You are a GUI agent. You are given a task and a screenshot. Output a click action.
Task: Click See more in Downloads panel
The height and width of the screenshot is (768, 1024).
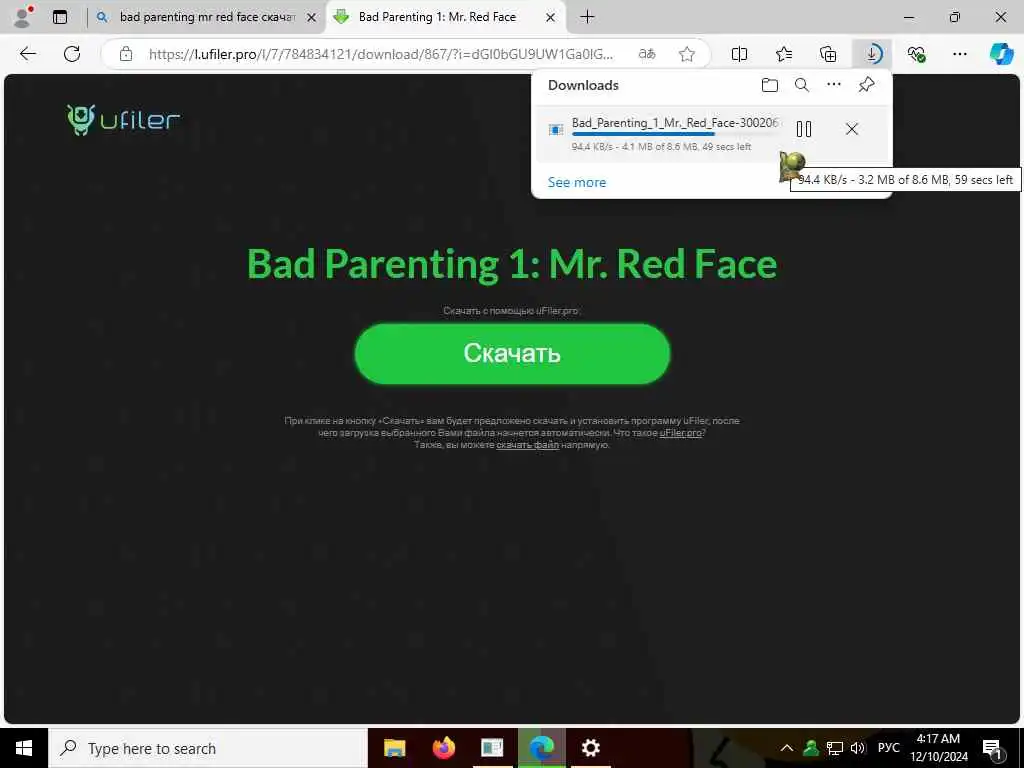coord(577,182)
